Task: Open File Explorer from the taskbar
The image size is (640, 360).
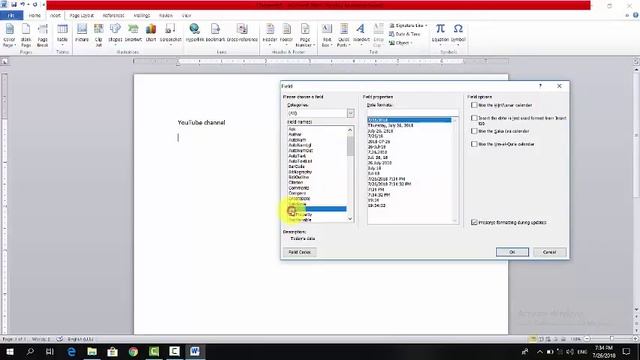Action: coord(92,351)
